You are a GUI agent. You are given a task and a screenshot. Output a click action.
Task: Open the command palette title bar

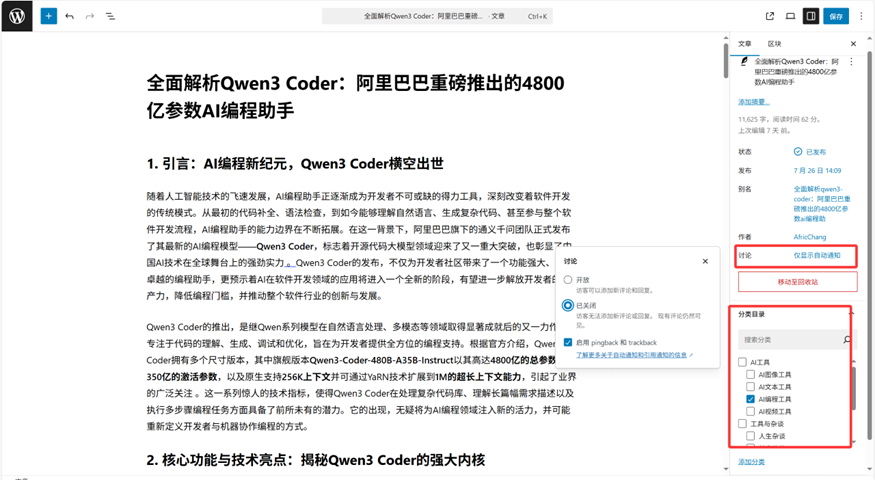point(437,16)
